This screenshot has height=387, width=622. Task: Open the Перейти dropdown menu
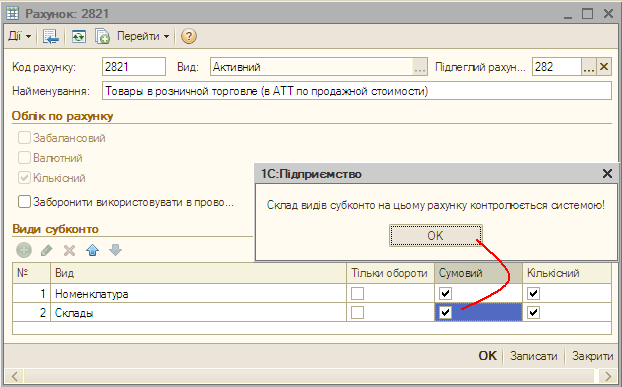pos(143,36)
